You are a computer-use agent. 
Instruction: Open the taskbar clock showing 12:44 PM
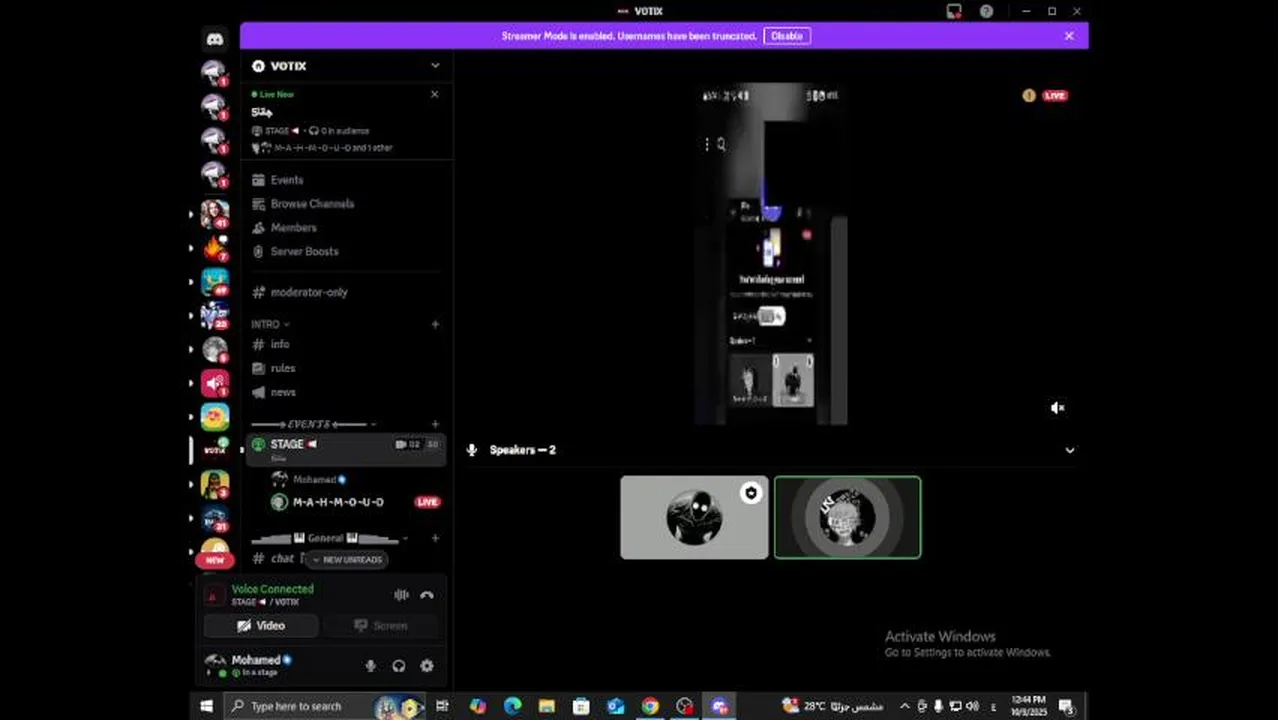[1028, 706]
